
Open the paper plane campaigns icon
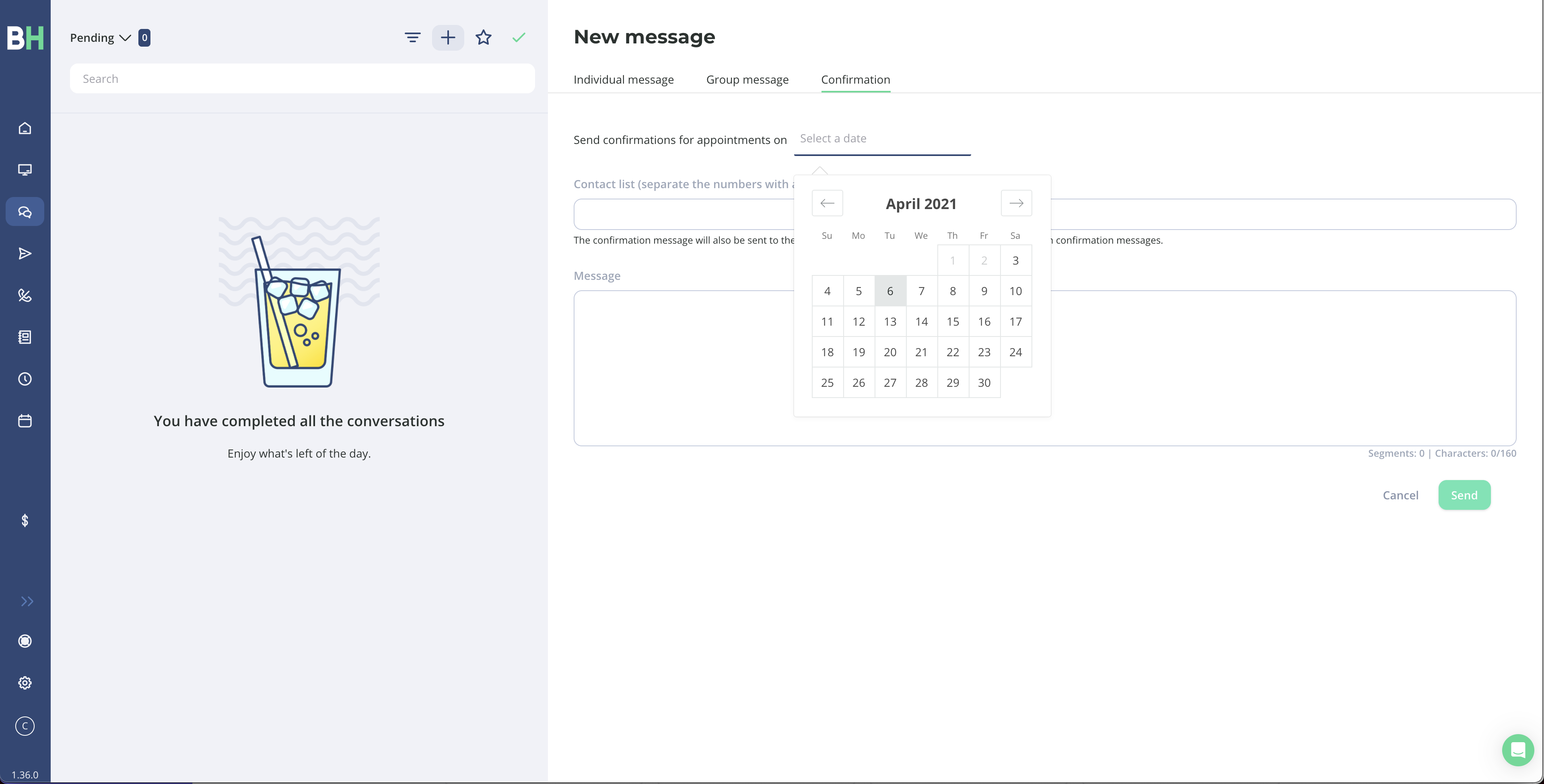tap(25, 254)
